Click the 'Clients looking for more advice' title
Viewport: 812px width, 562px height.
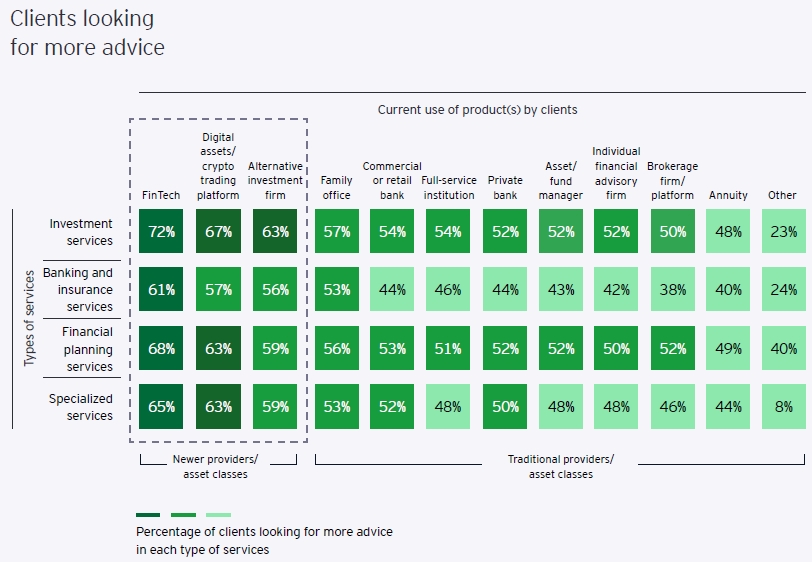[88, 32]
